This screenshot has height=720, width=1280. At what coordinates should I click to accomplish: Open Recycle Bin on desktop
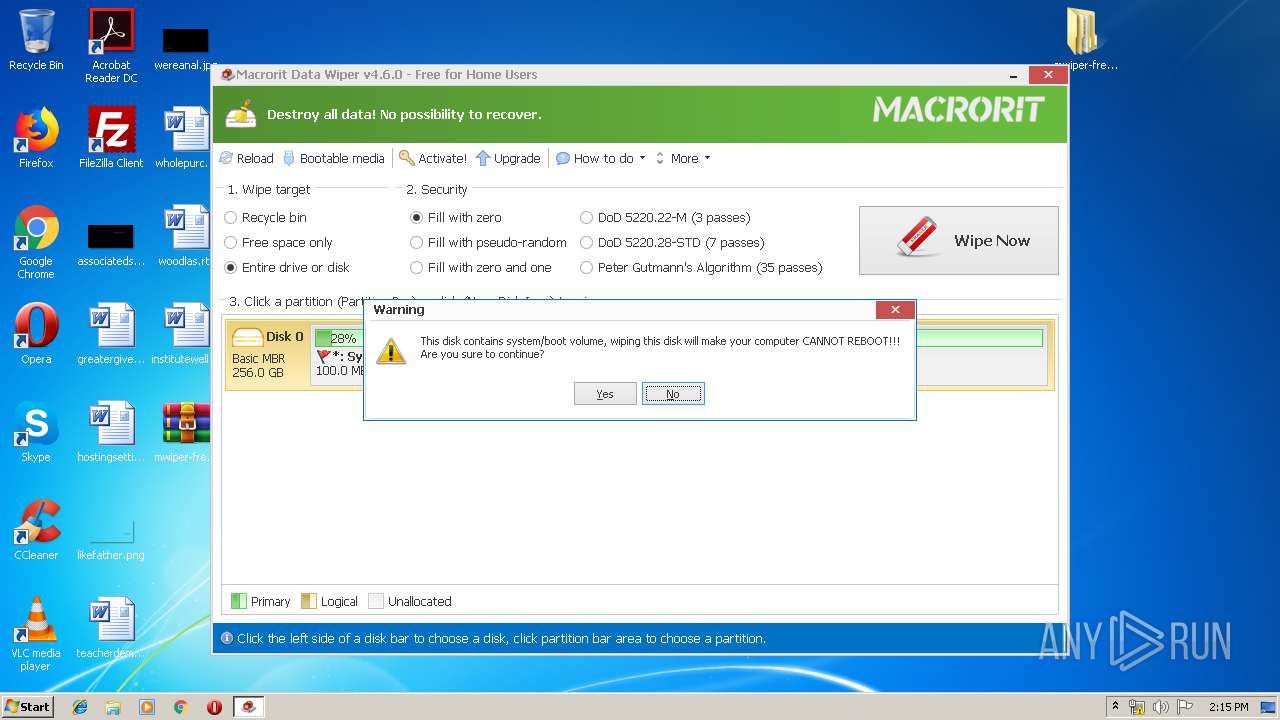click(x=36, y=40)
